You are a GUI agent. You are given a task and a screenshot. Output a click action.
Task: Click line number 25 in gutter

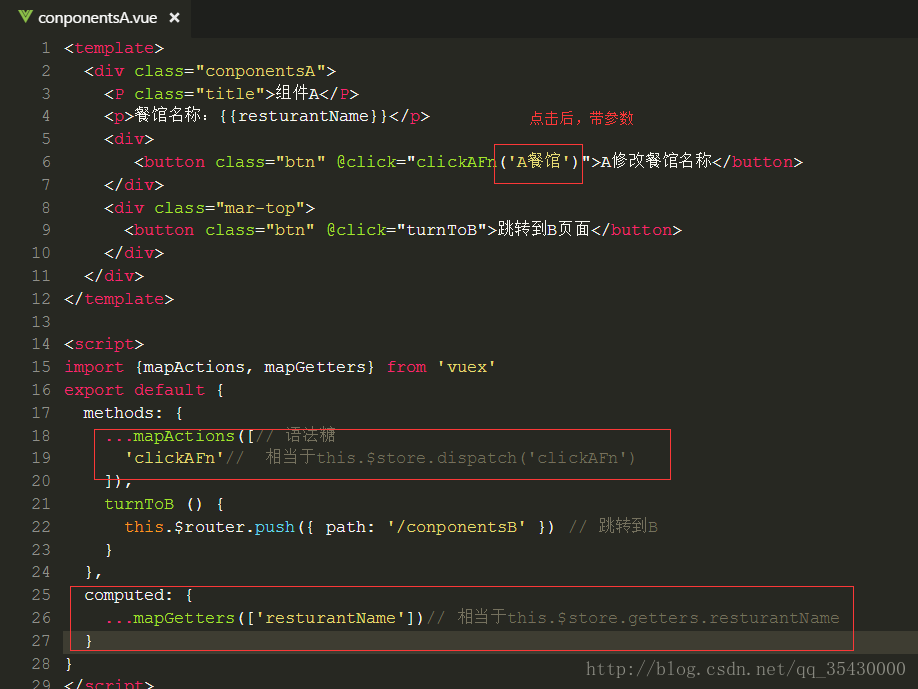[x=41, y=595]
